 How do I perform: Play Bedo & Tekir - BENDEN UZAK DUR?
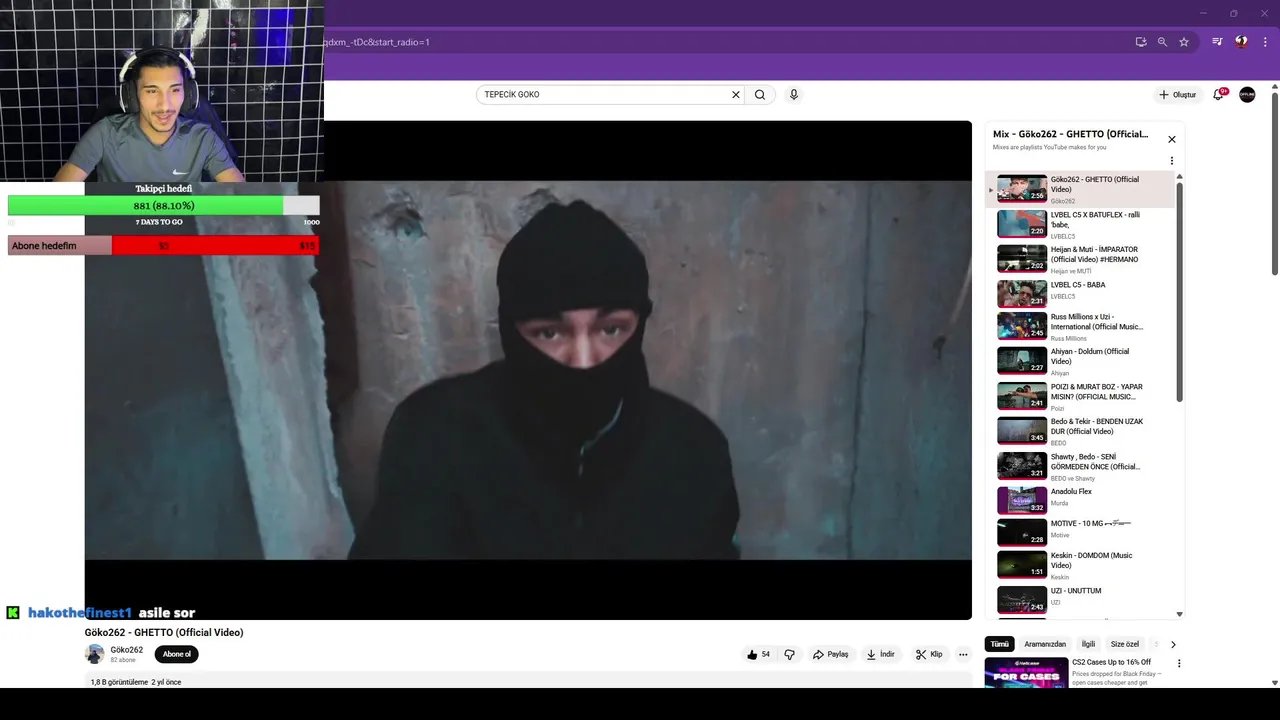click(1080, 431)
